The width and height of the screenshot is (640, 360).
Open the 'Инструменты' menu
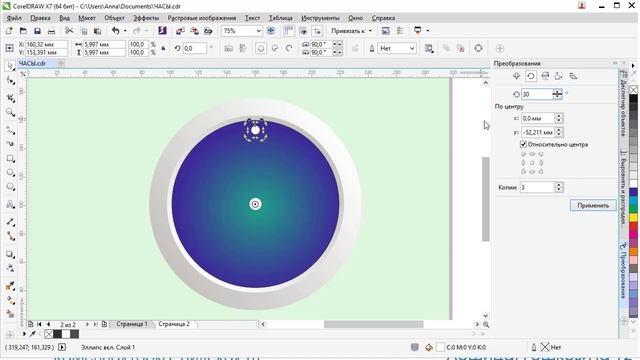(x=320, y=18)
